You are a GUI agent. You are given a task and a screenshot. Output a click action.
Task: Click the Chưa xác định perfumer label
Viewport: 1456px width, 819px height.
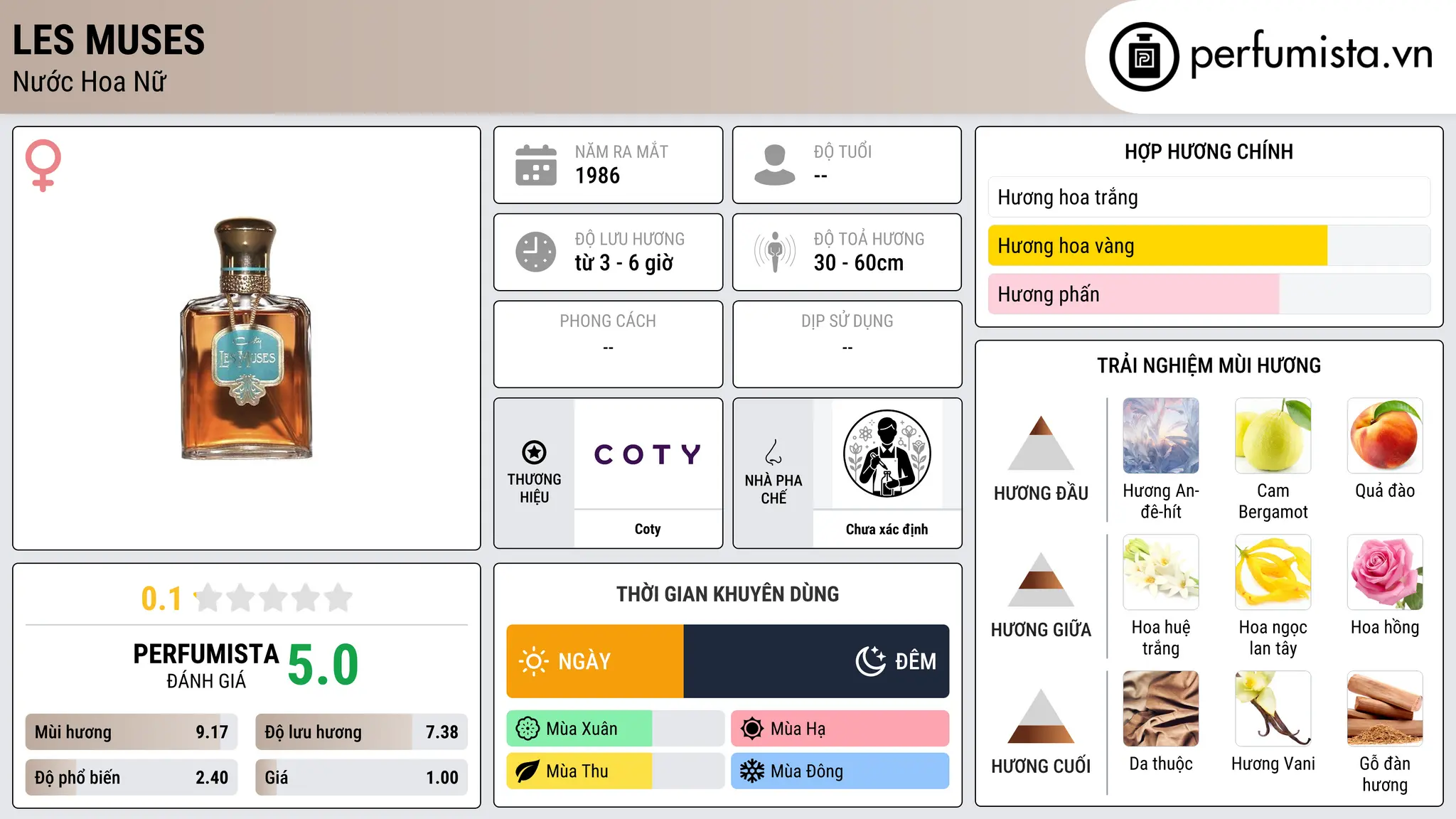click(887, 529)
